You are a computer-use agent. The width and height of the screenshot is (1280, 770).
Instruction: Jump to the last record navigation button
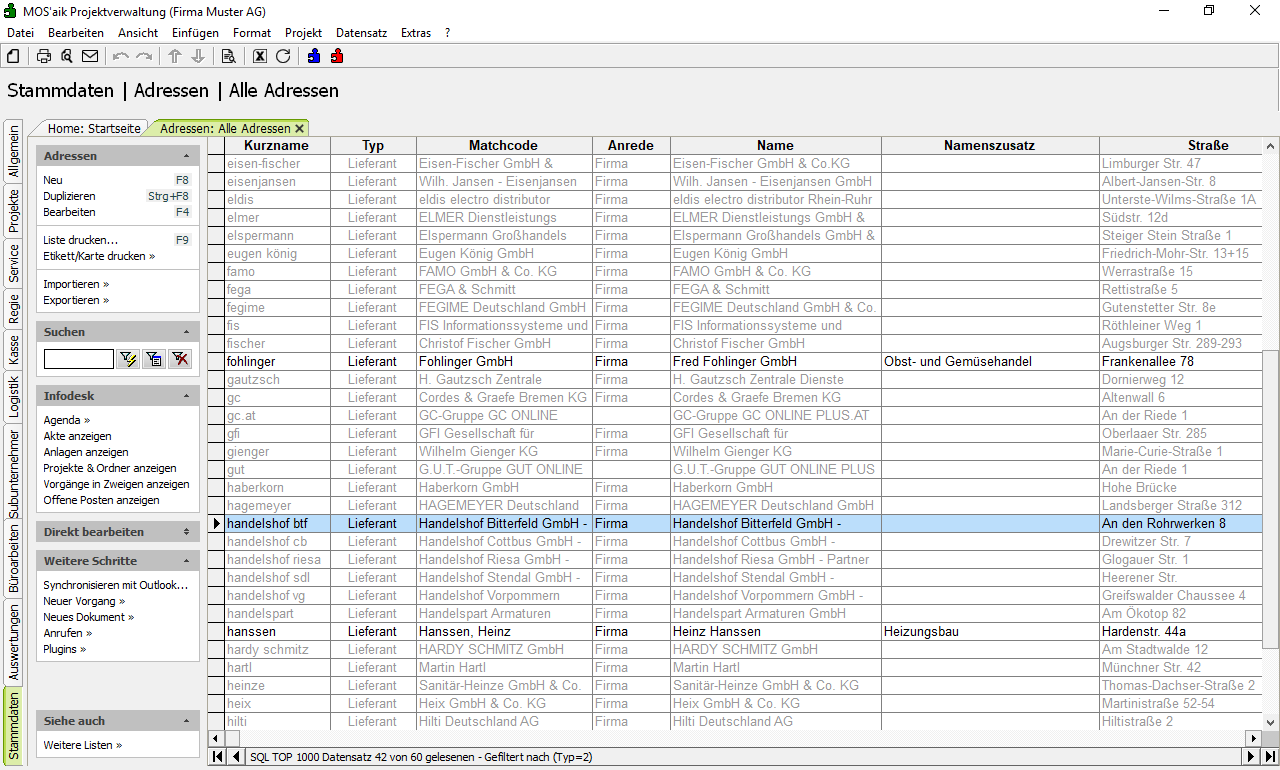(1270, 757)
